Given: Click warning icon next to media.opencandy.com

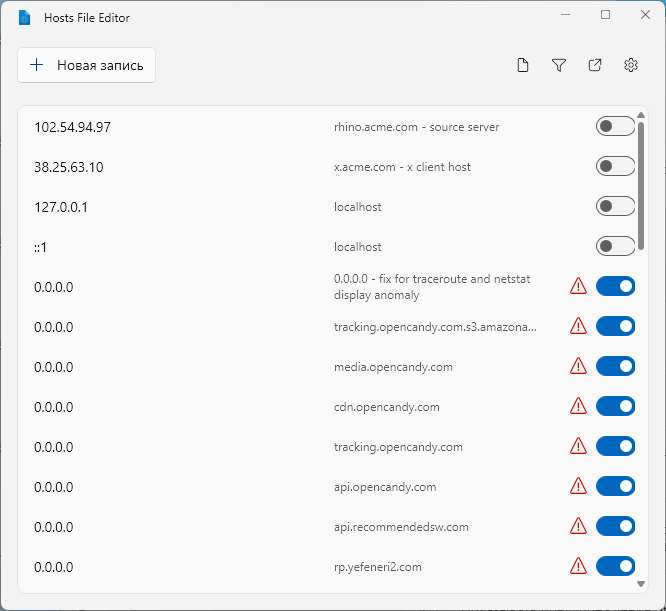Looking at the screenshot, I should pyautogui.click(x=578, y=367).
